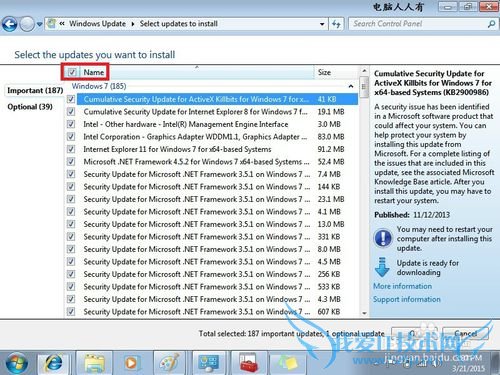Image resolution: width=500 pixels, height=375 pixels.
Task: Open the Windows Start menu orb
Action: pyautogui.click(x=17, y=364)
